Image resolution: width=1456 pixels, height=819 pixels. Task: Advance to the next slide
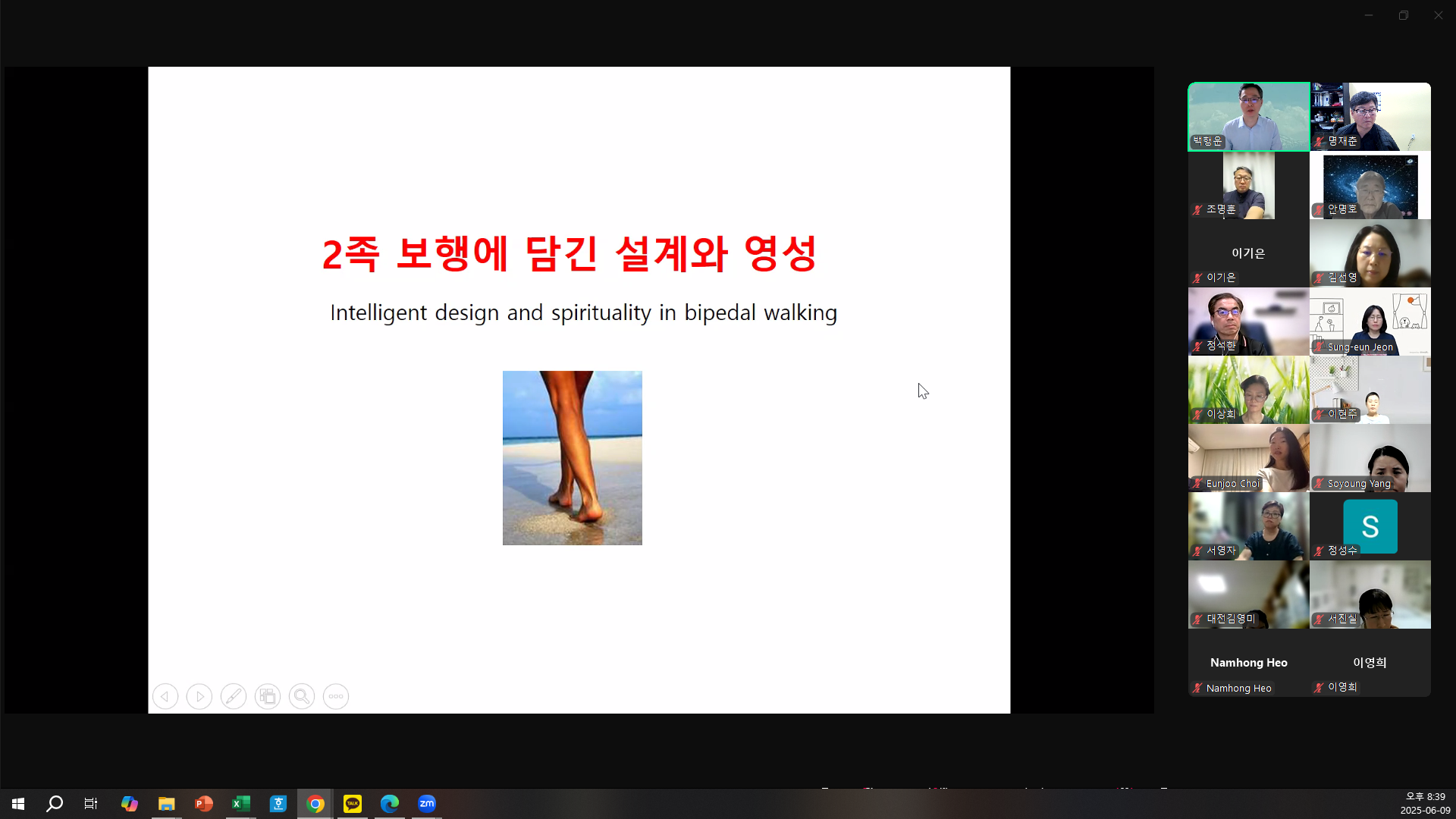coord(199,696)
